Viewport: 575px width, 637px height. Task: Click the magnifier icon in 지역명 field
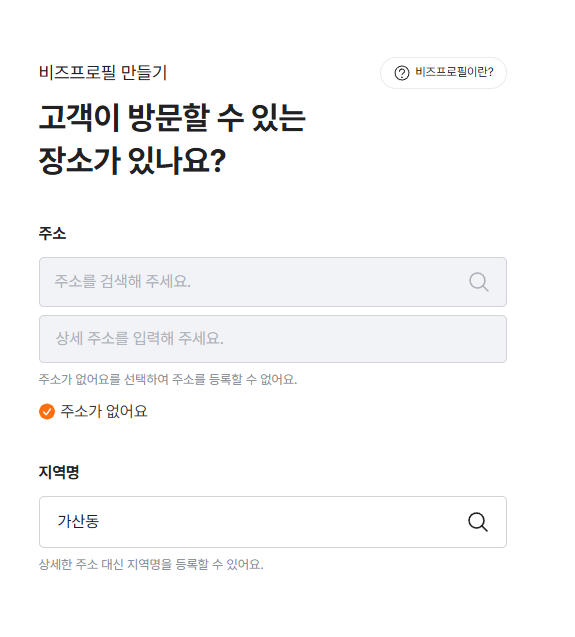pos(477,522)
